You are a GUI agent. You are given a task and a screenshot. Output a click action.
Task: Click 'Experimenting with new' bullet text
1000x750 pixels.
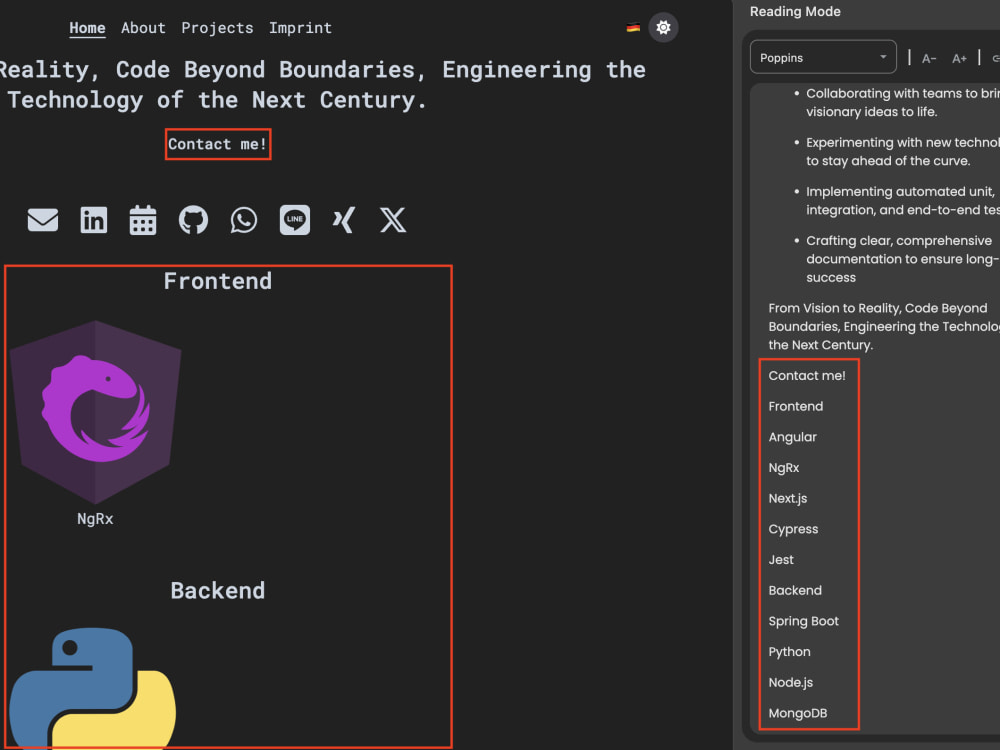point(902,151)
